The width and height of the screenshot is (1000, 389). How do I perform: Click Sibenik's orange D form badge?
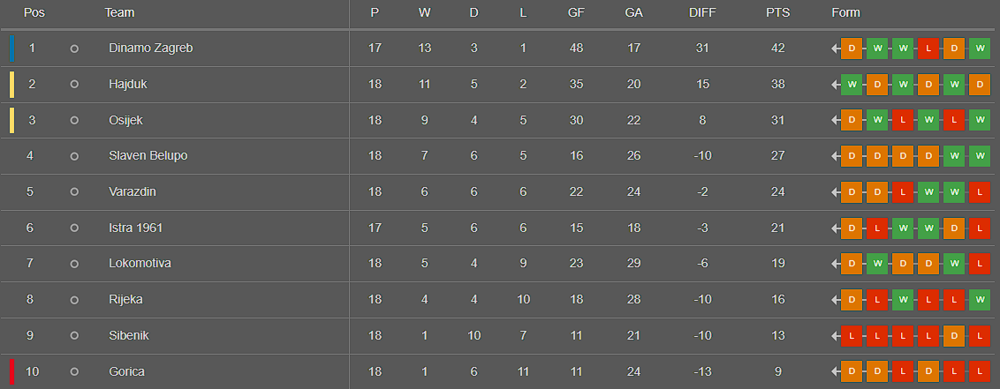(x=953, y=335)
